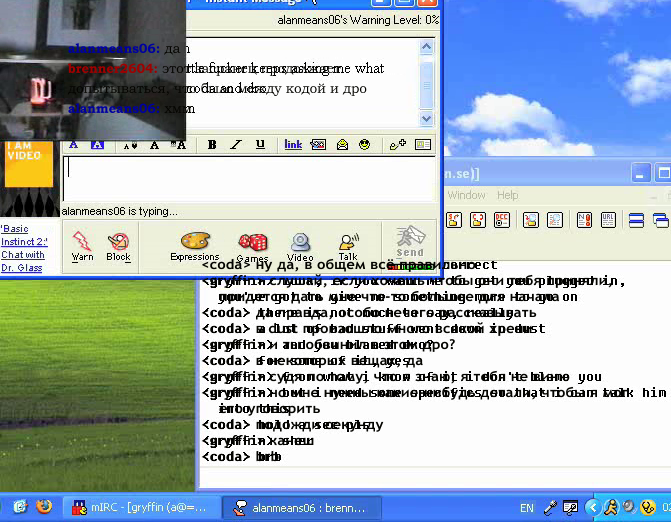Click mIRC Send file toolbar icon

tap(454, 220)
